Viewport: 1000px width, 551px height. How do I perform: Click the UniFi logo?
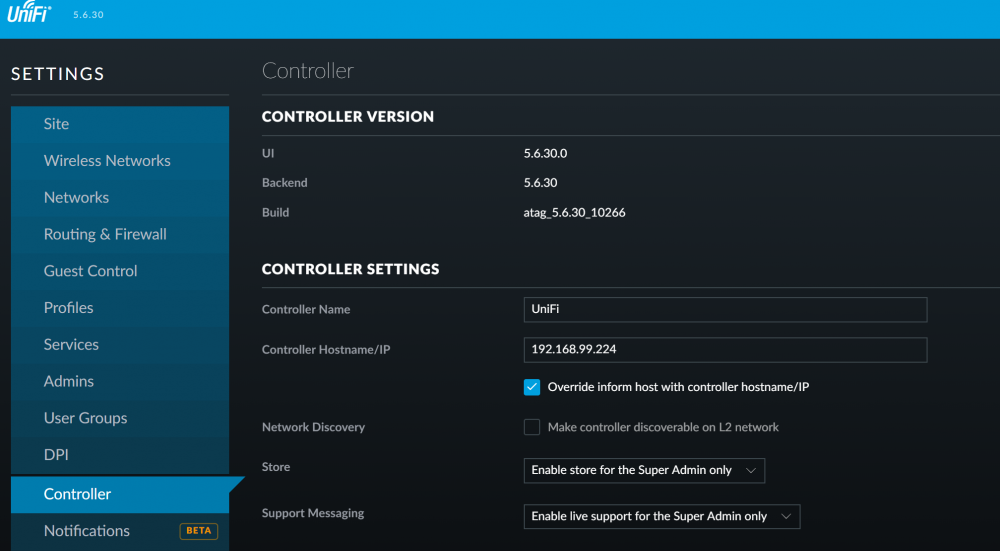coord(29,13)
